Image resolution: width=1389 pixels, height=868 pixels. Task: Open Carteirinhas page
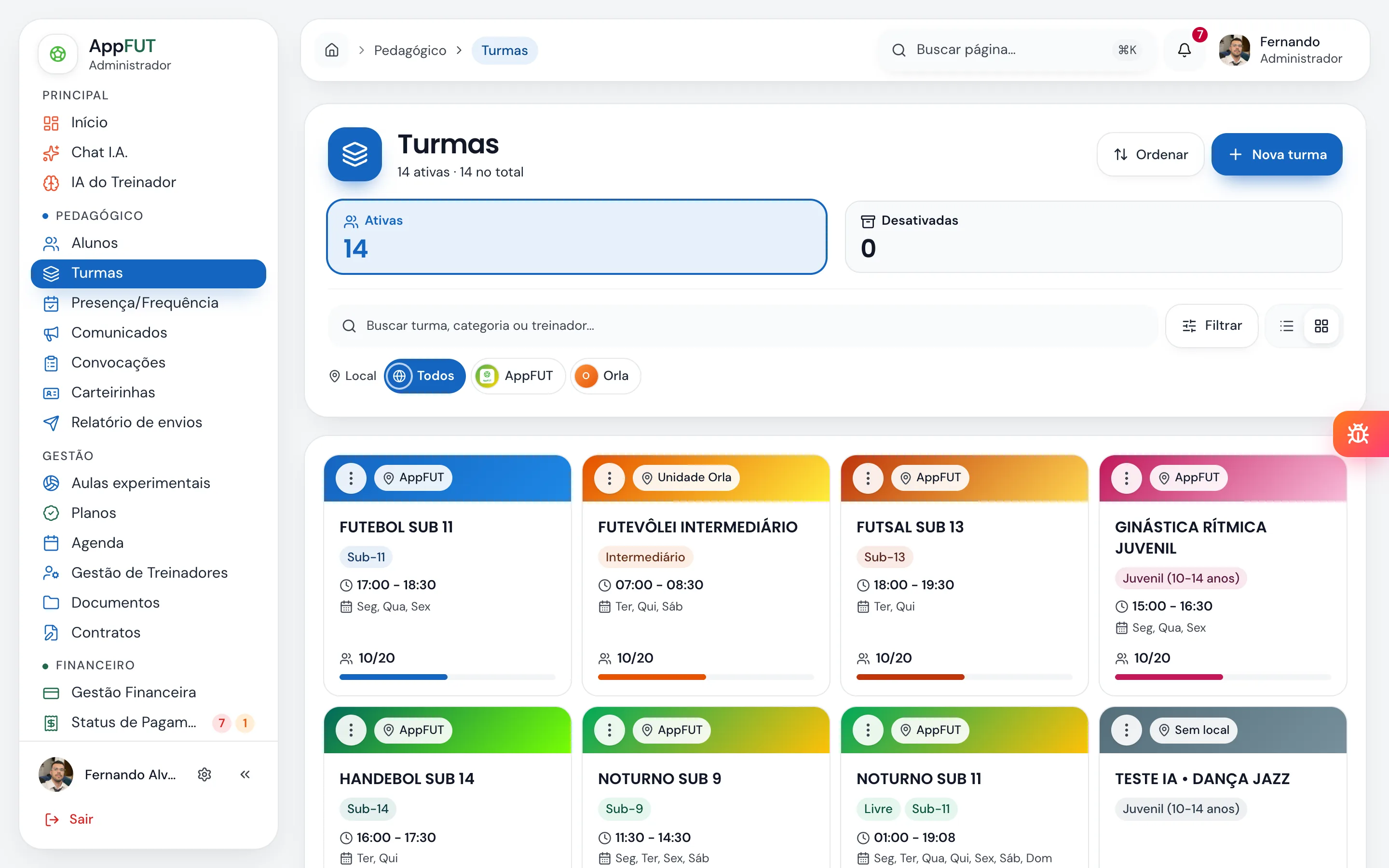pos(148,392)
